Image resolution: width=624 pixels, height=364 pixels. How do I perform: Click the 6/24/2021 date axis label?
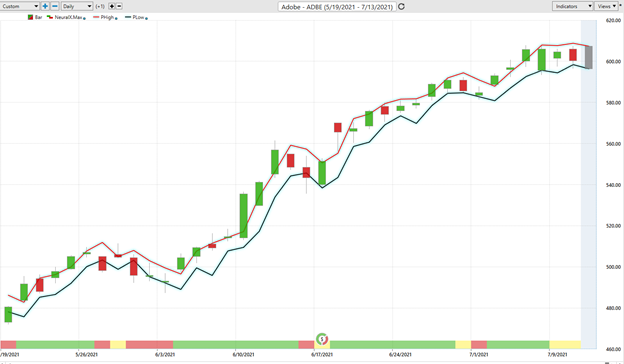point(400,354)
